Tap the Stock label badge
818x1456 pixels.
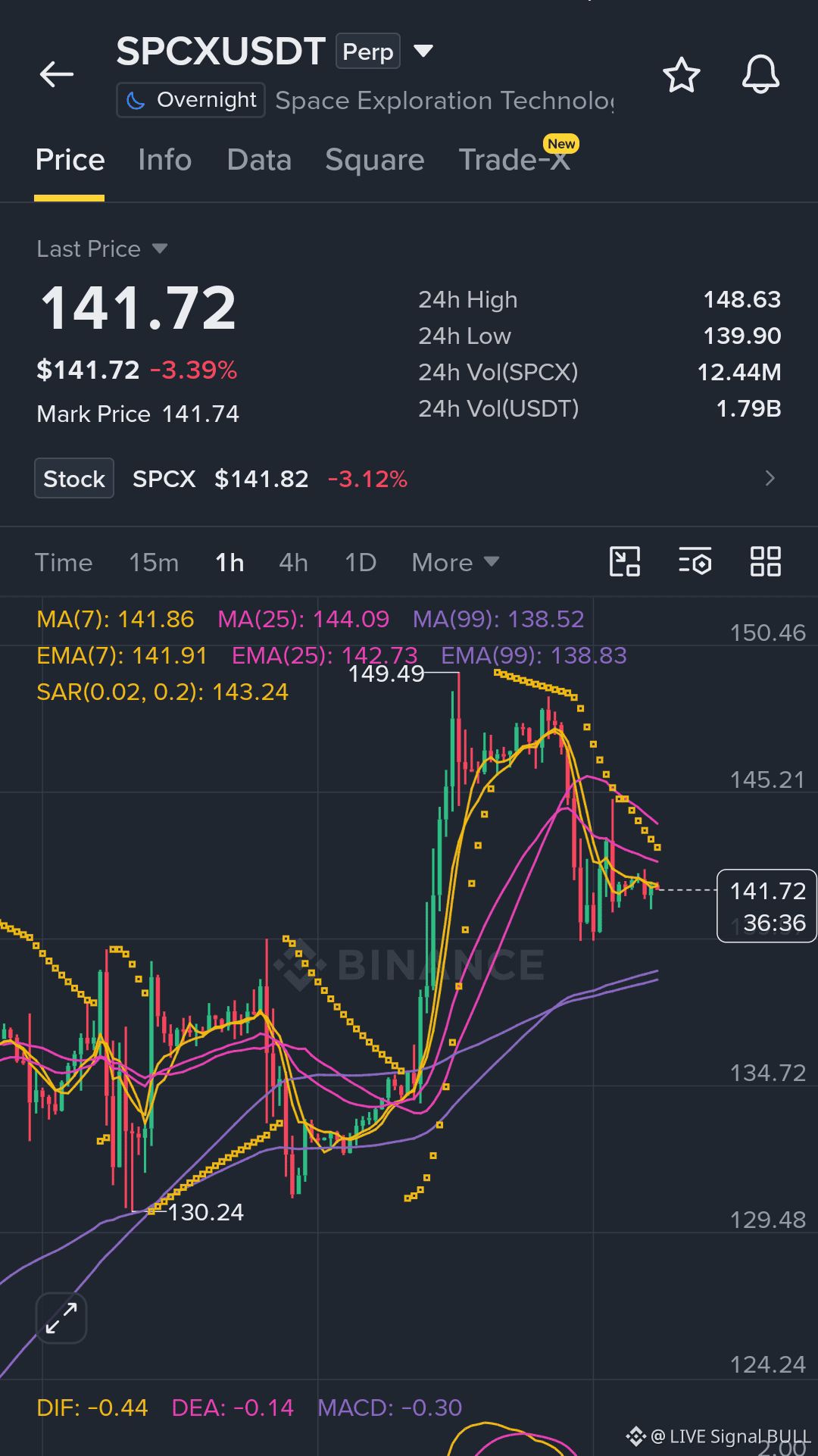[74, 478]
